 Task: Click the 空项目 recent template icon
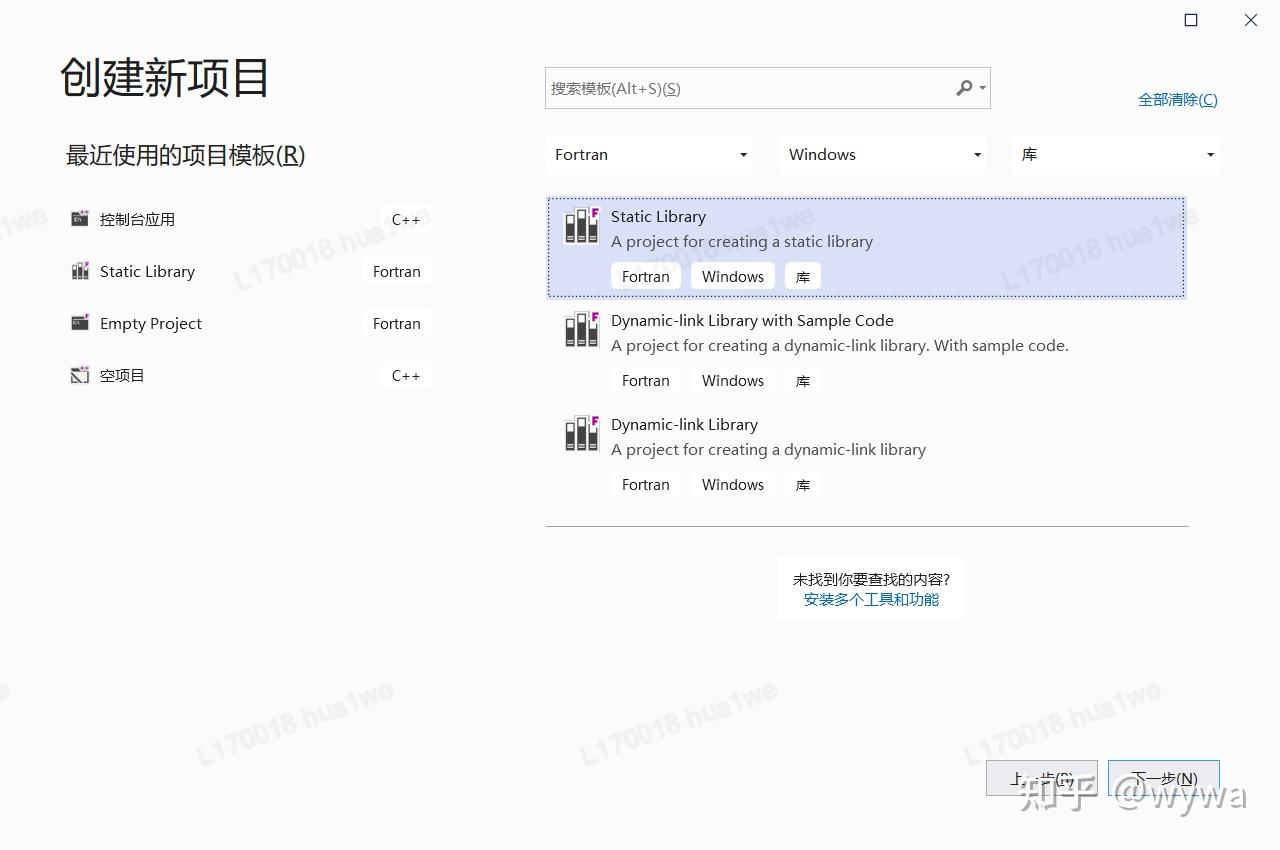click(x=79, y=375)
